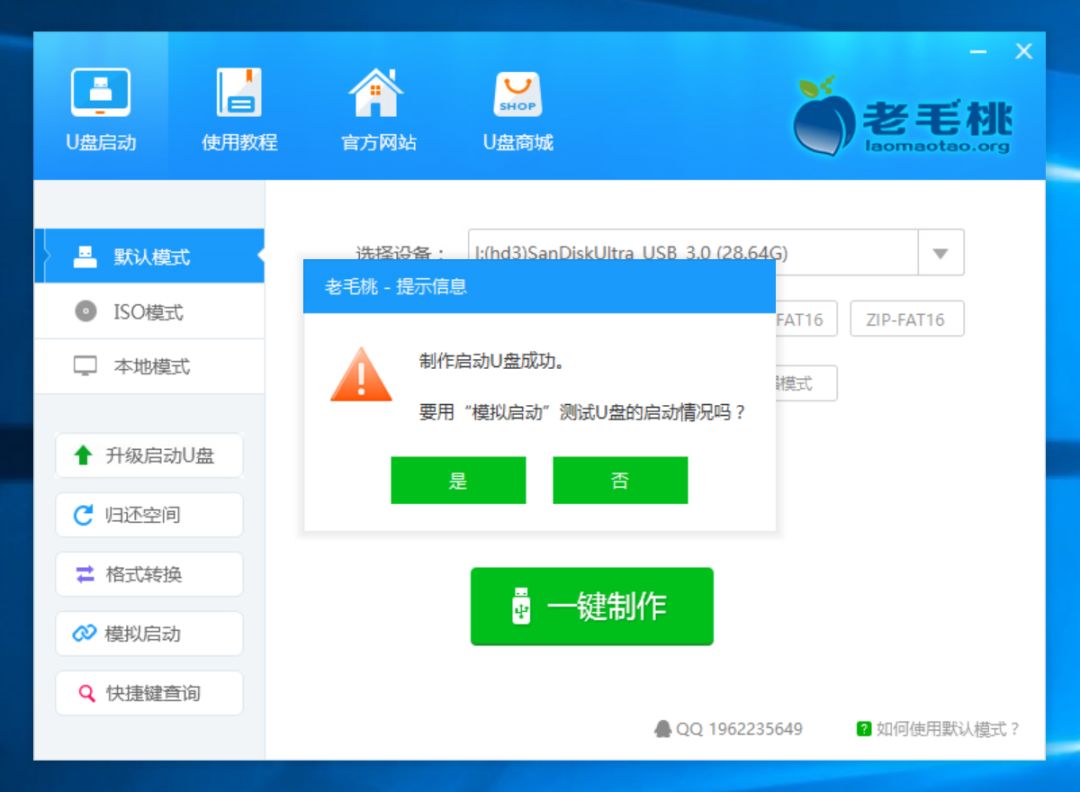Select the FAT16 format option
Screen dimensions: 1080x792
[800, 319]
